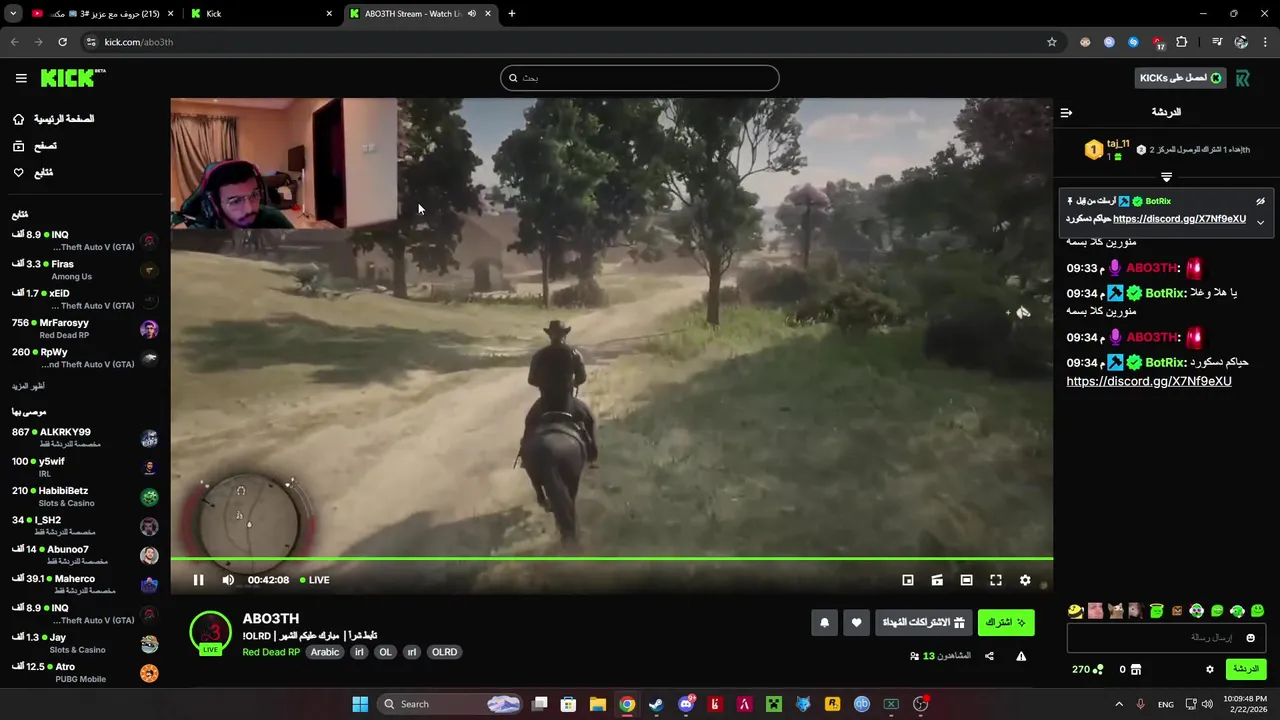The width and height of the screenshot is (1280, 720).
Task: Click the gift subscriptions button
Action: point(924,623)
